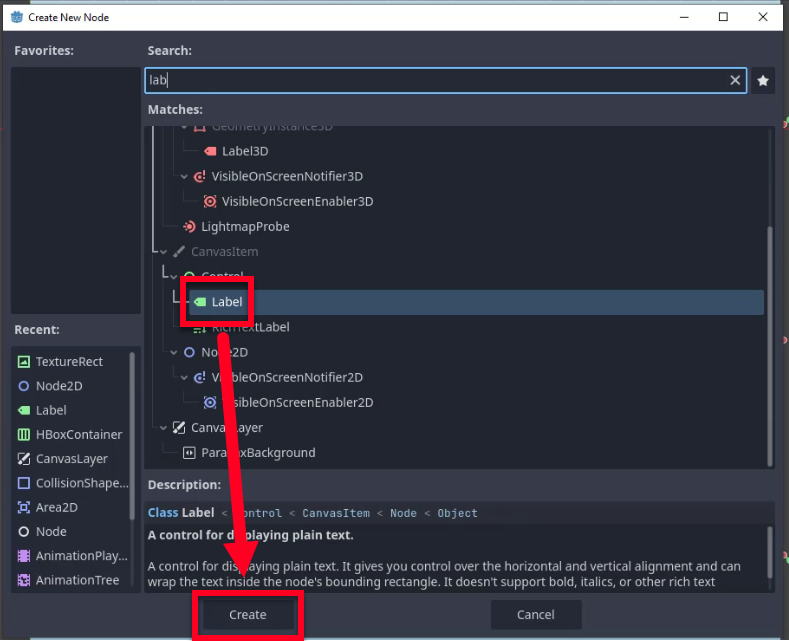This screenshot has width=789, height=641.
Task: Open the Control class link in description
Action: (259, 513)
